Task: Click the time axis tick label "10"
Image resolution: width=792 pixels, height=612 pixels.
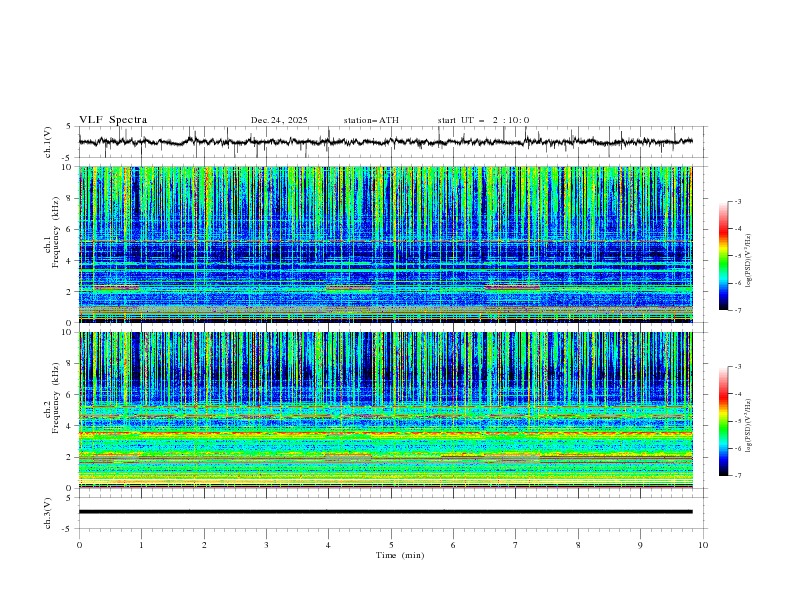Action: [x=703, y=545]
